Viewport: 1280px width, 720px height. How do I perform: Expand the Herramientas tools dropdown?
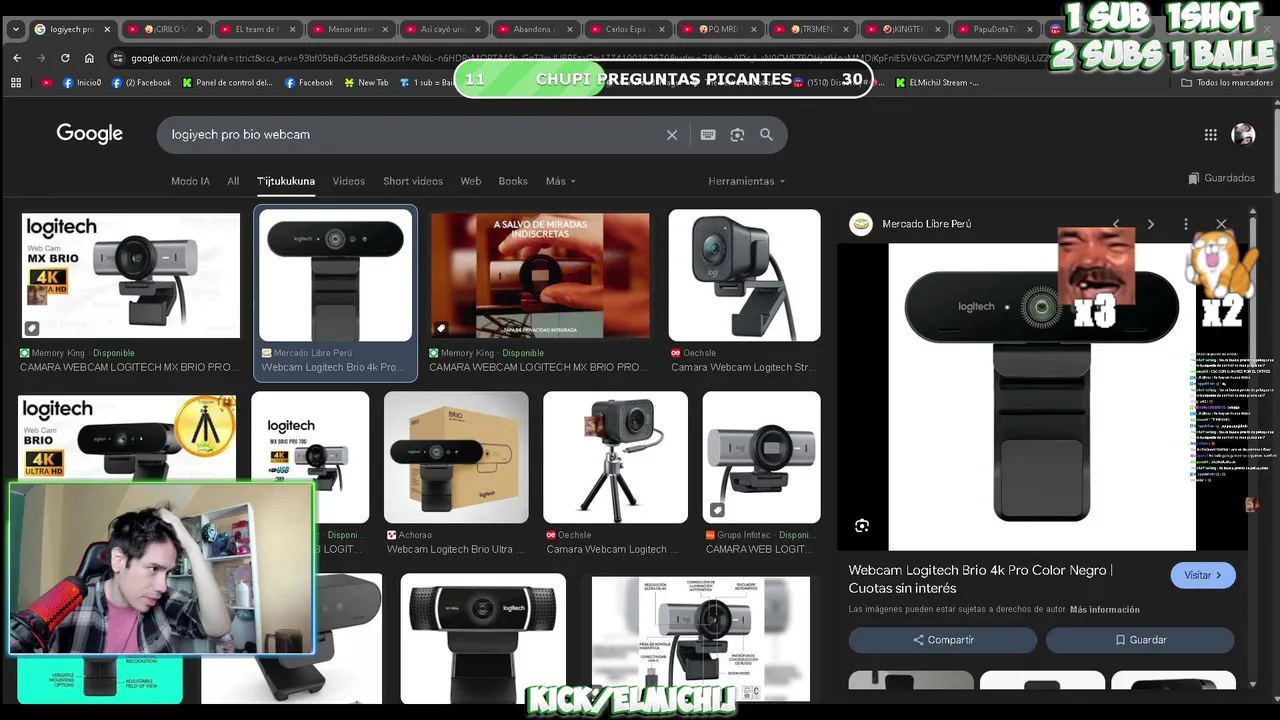pos(747,181)
